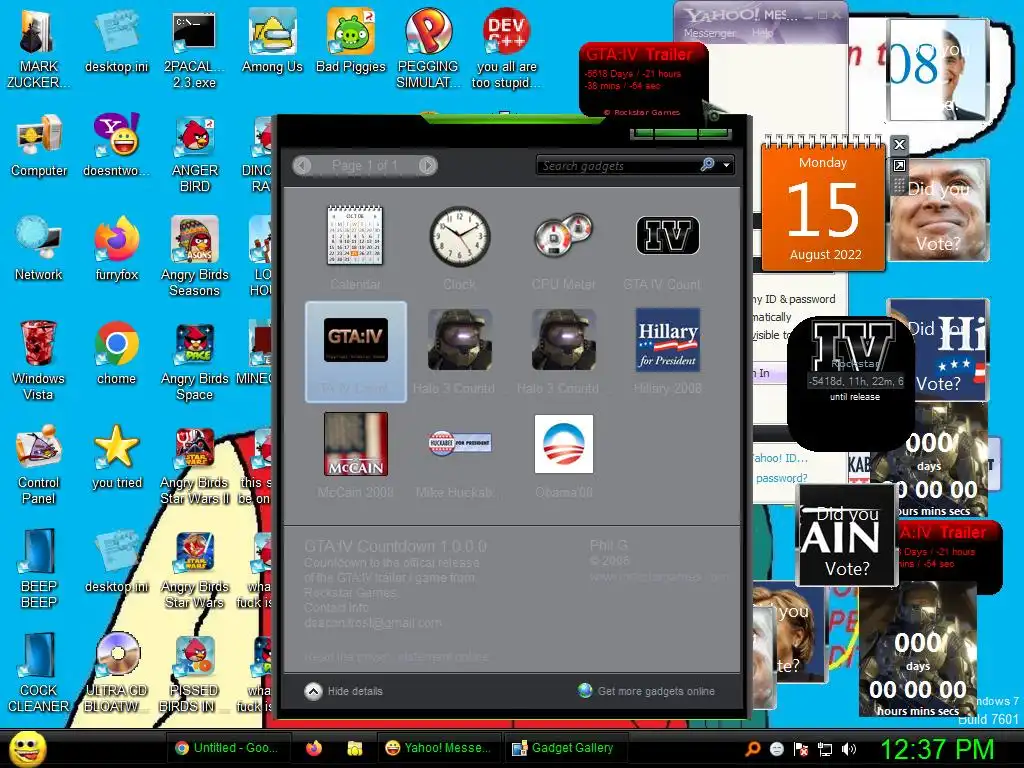Open the Bad Piggies desktop shortcut

click(x=351, y=40)
